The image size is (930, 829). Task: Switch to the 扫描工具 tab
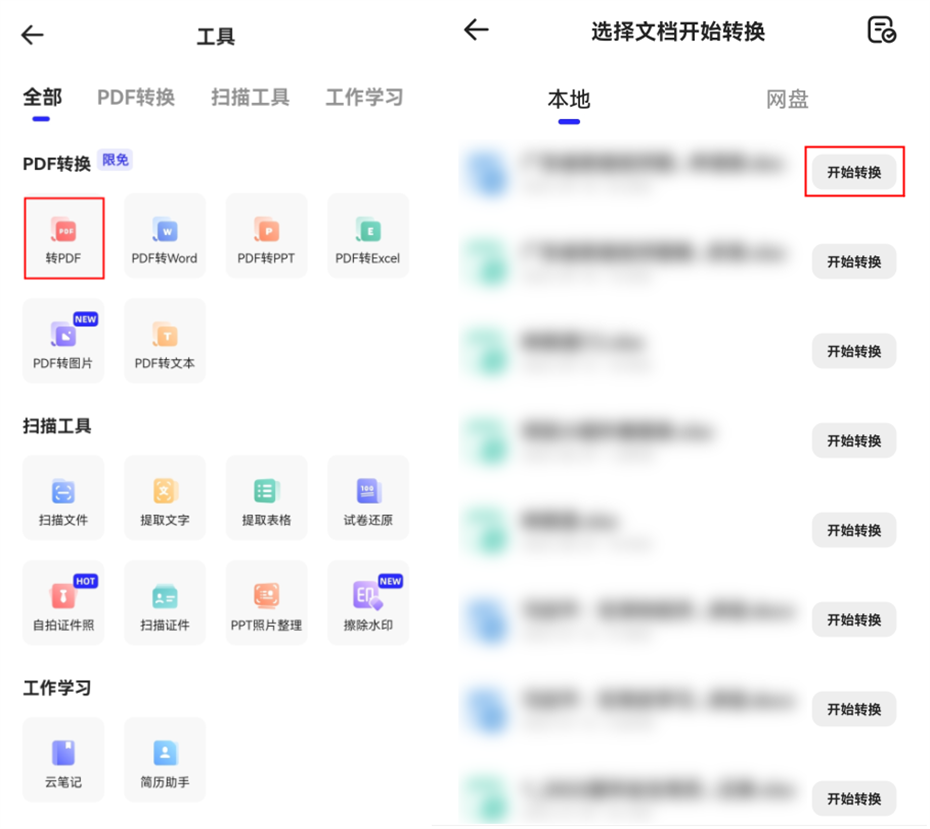pyautogui.click(x=250, y=97)
